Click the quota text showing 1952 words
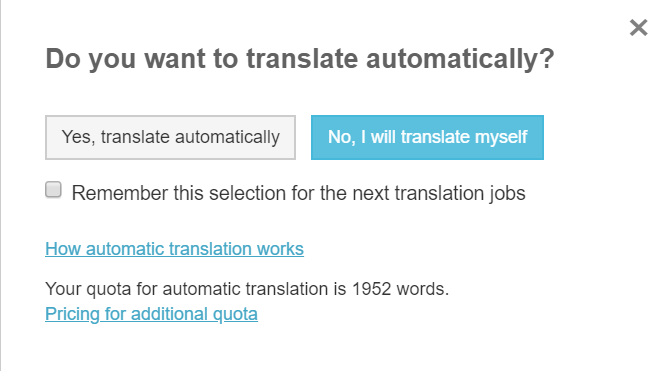671x371 pixels. point(247,289)
